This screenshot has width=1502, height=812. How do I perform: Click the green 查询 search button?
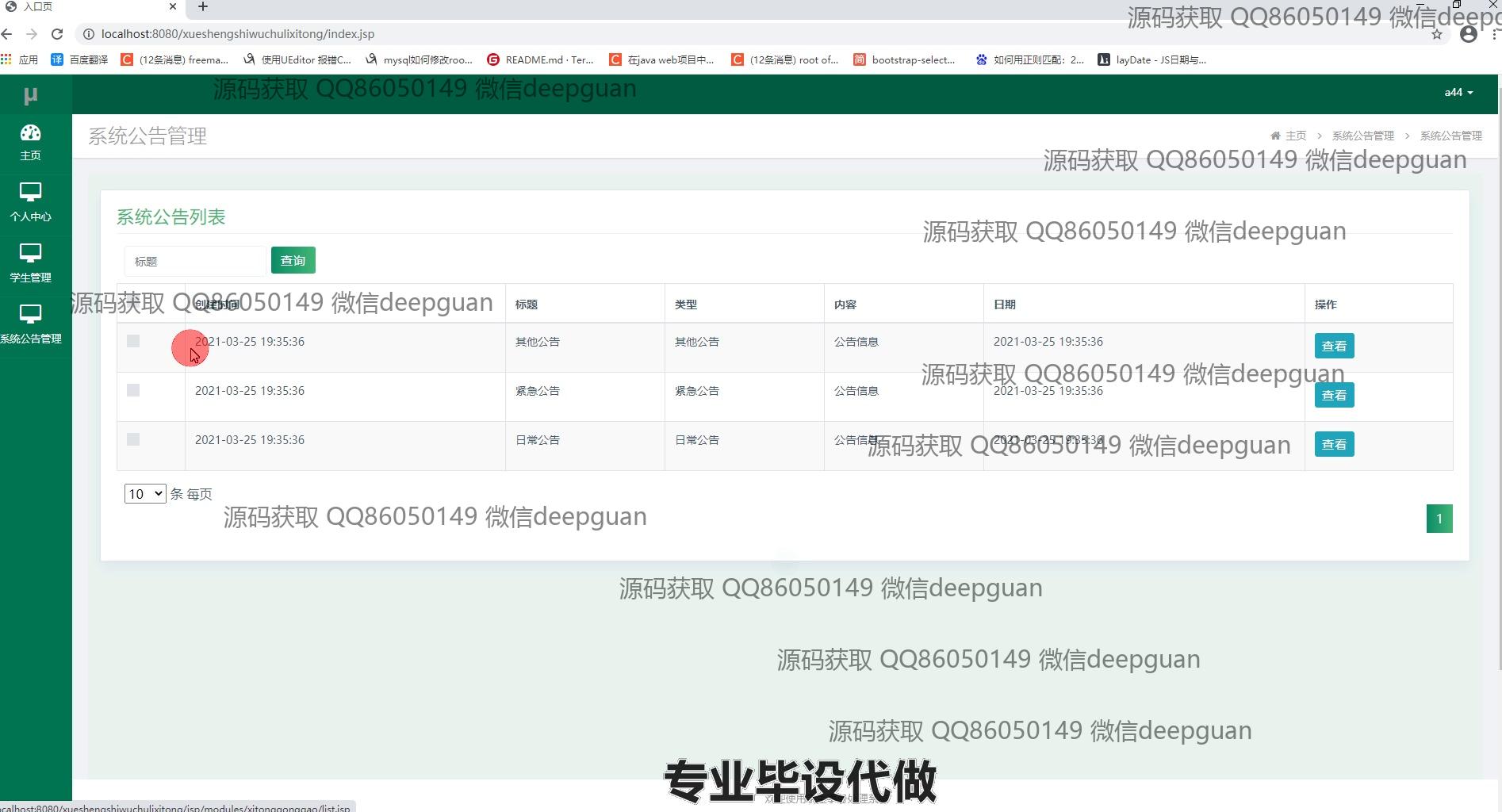pyautogui.click(x=293, y=260)
